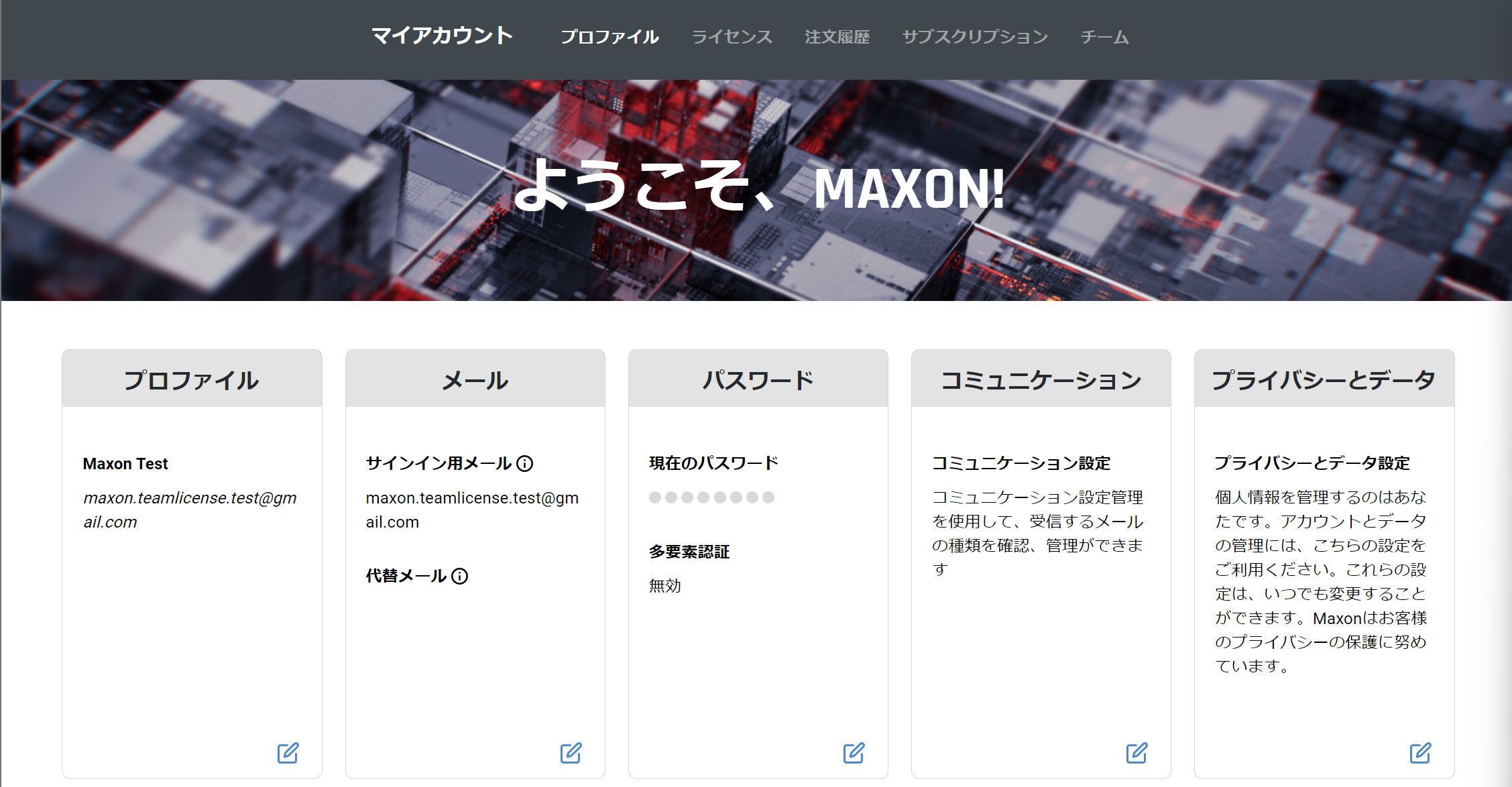Click the メール card header
The width and height of the screenshot is (1512, 787).
click(x=475, y=379)
